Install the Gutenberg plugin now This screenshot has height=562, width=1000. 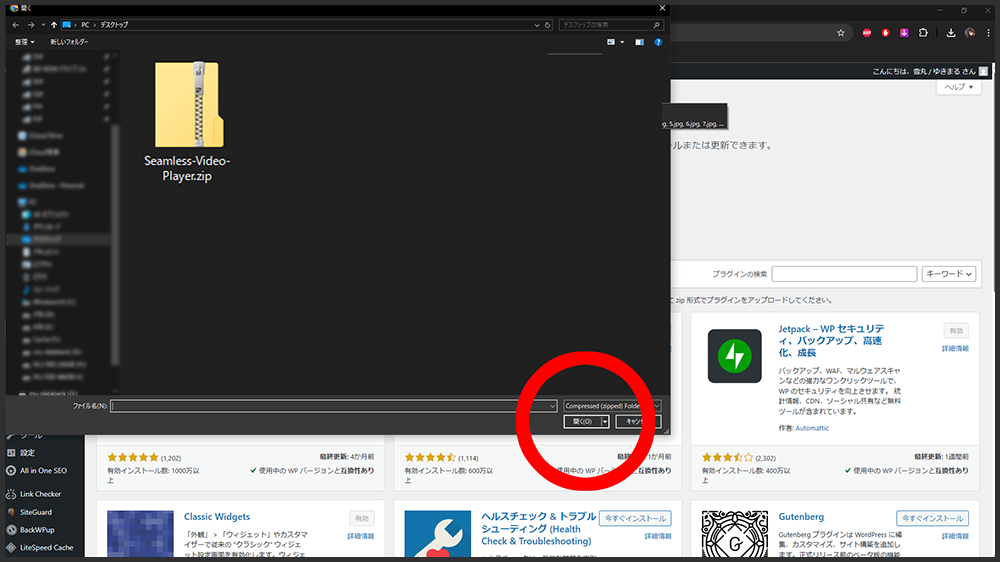click(x=932, y=519)
